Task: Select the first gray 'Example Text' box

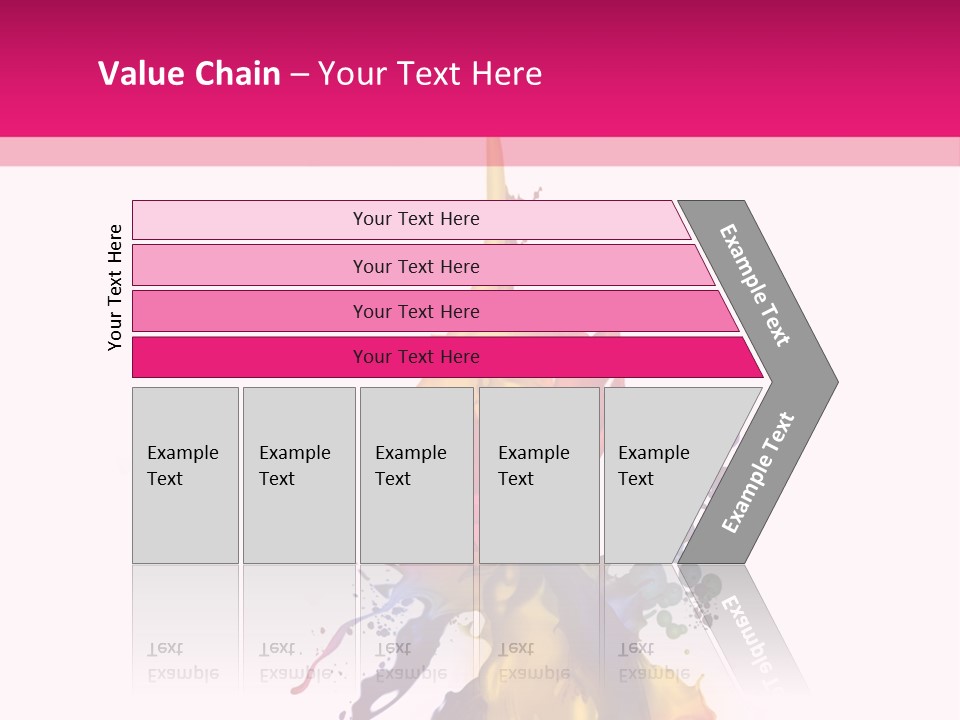Action: [185, 475]
